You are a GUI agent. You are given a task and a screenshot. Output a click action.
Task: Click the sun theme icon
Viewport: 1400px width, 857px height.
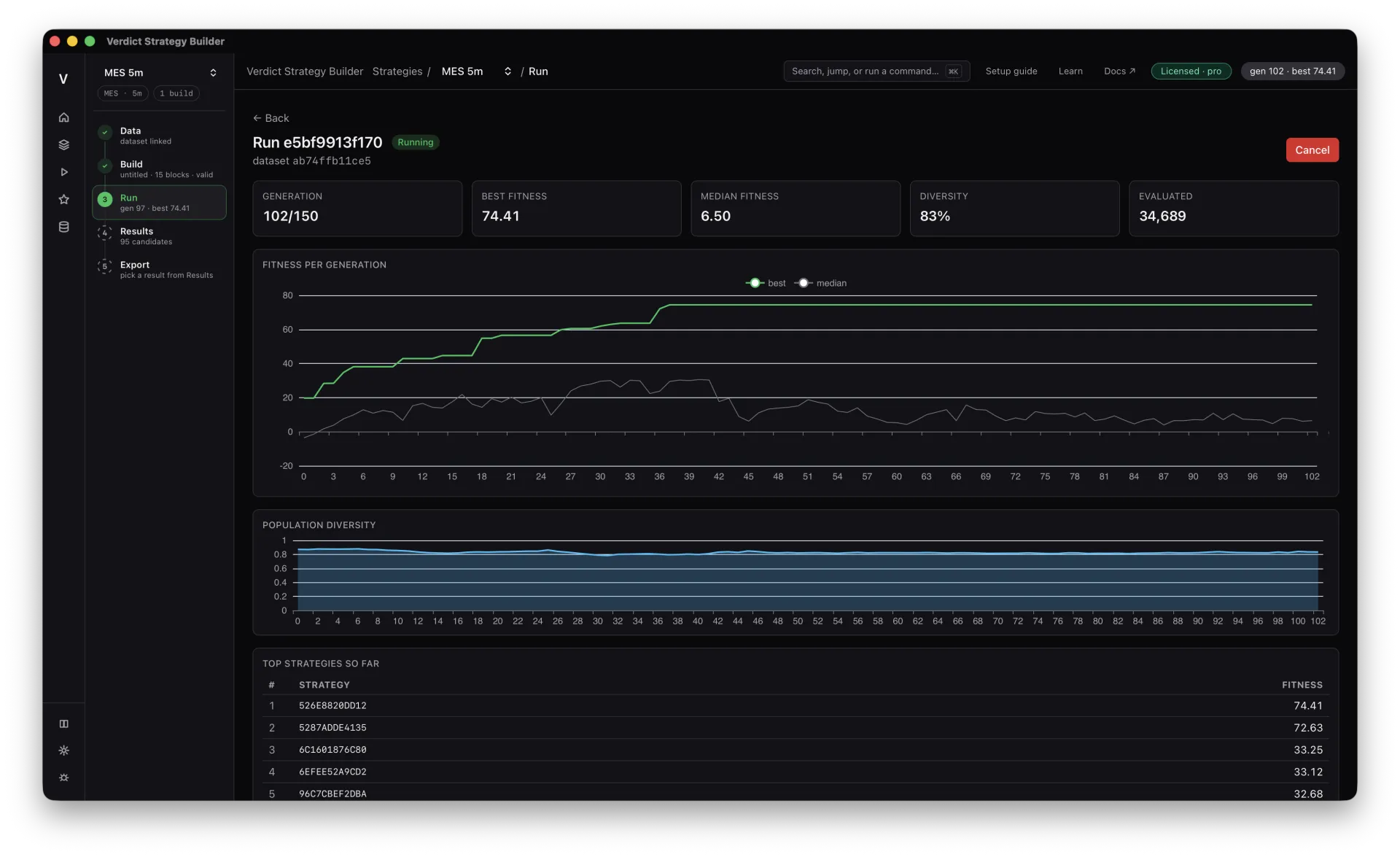[63, 751]
